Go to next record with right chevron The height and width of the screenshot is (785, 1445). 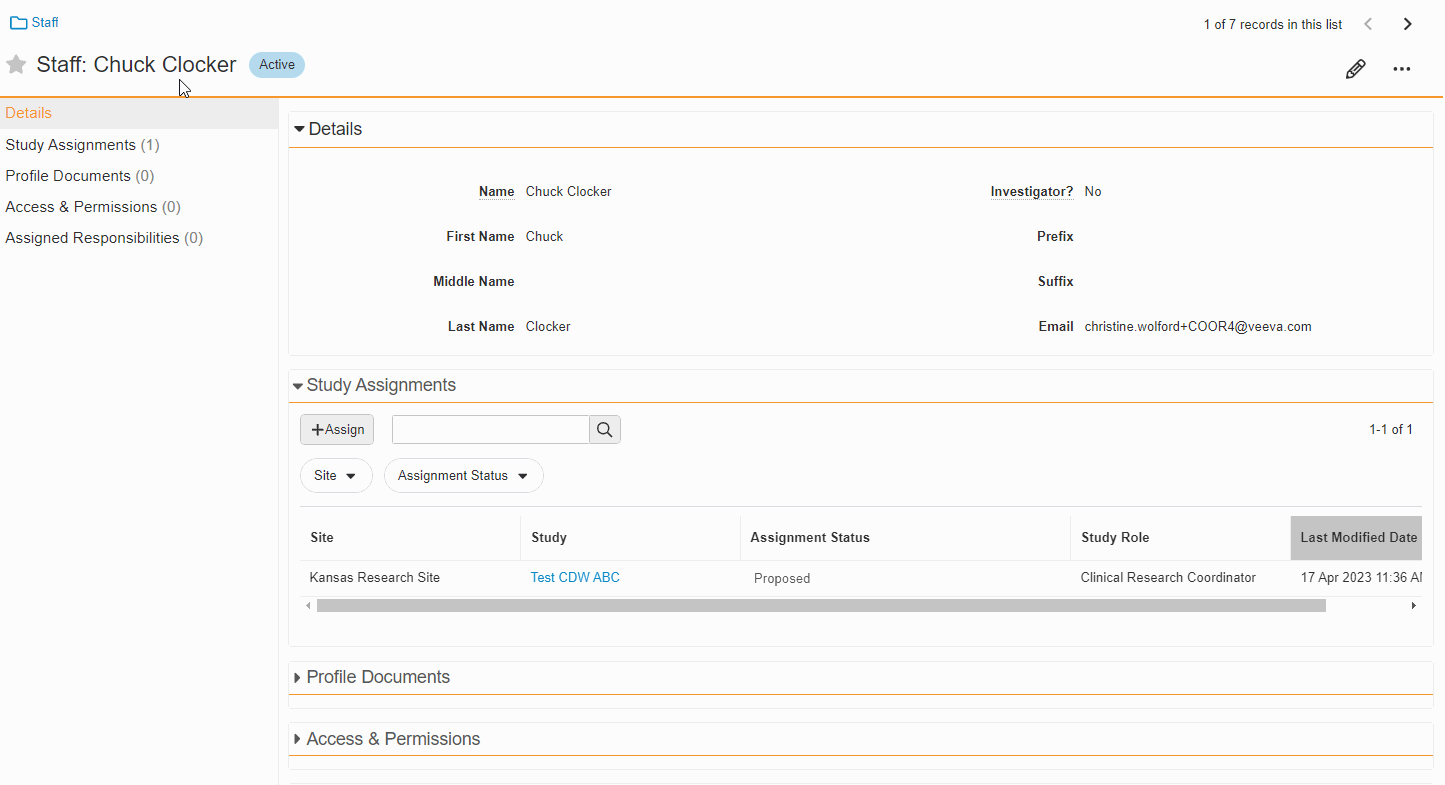[1408, 24]
